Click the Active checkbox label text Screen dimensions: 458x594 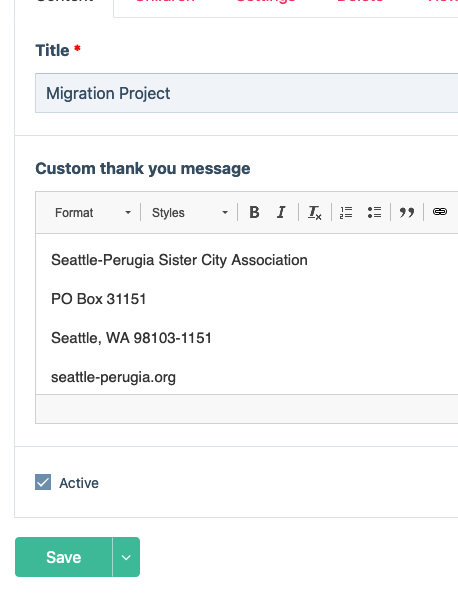click(x=79, y=483)
